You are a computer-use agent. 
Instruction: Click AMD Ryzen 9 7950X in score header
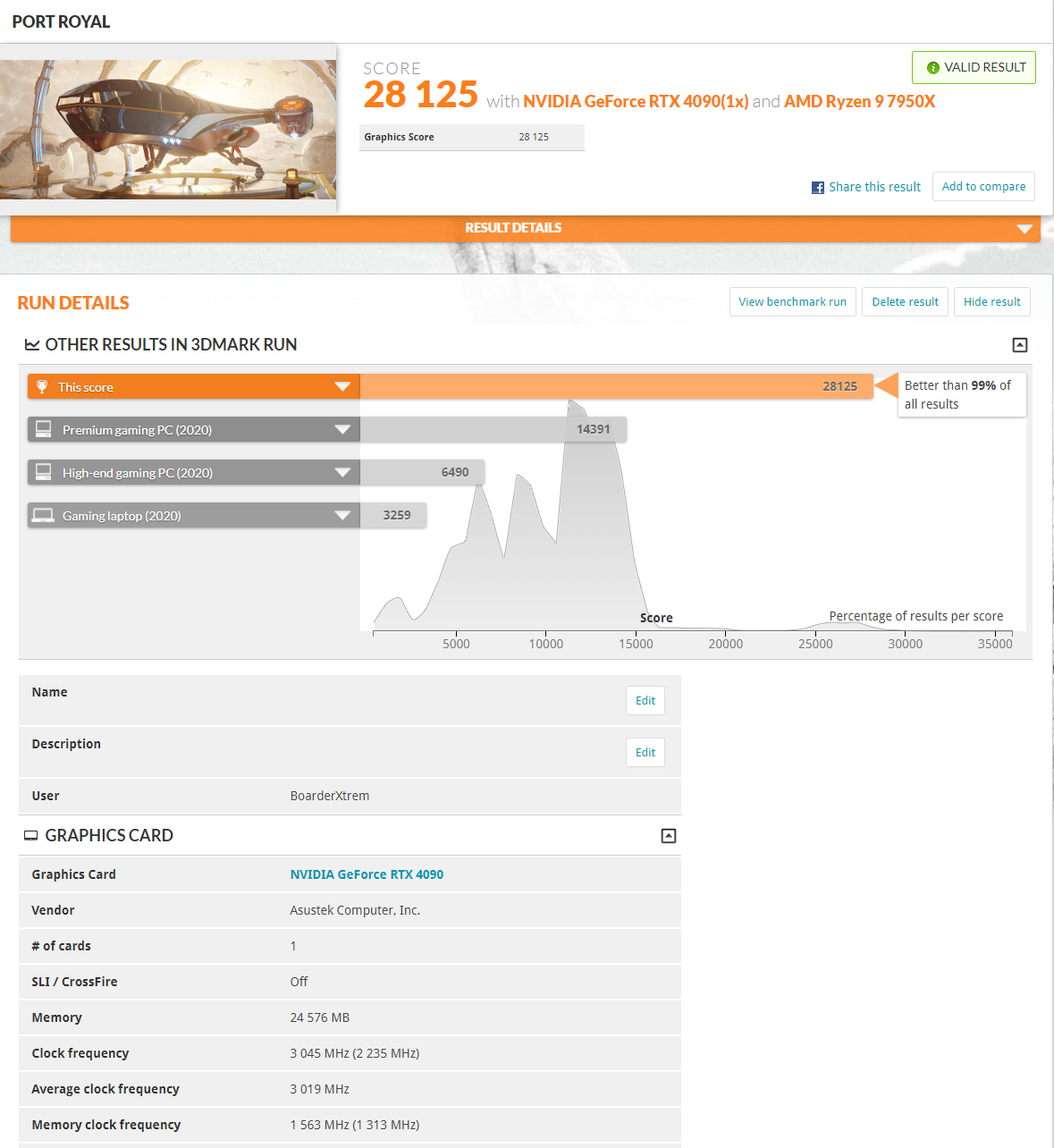[859, 101]
